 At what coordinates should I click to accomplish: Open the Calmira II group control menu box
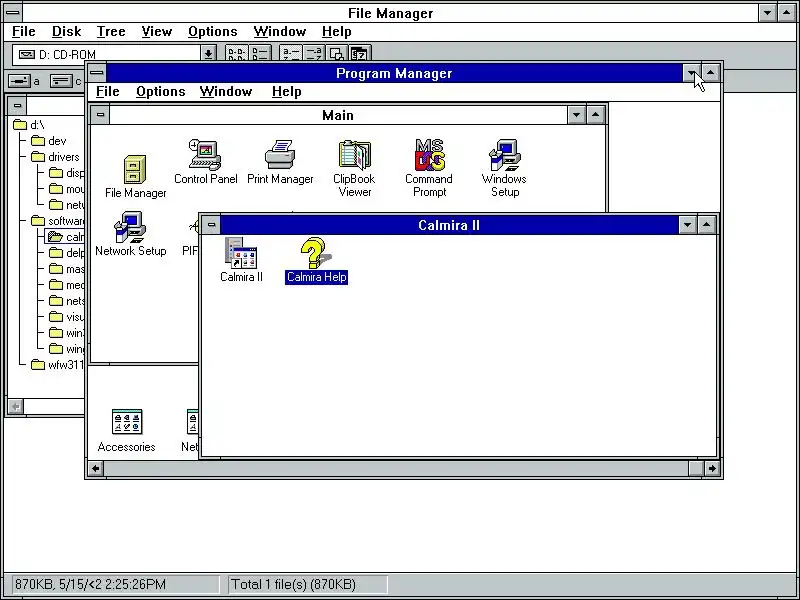211,224
